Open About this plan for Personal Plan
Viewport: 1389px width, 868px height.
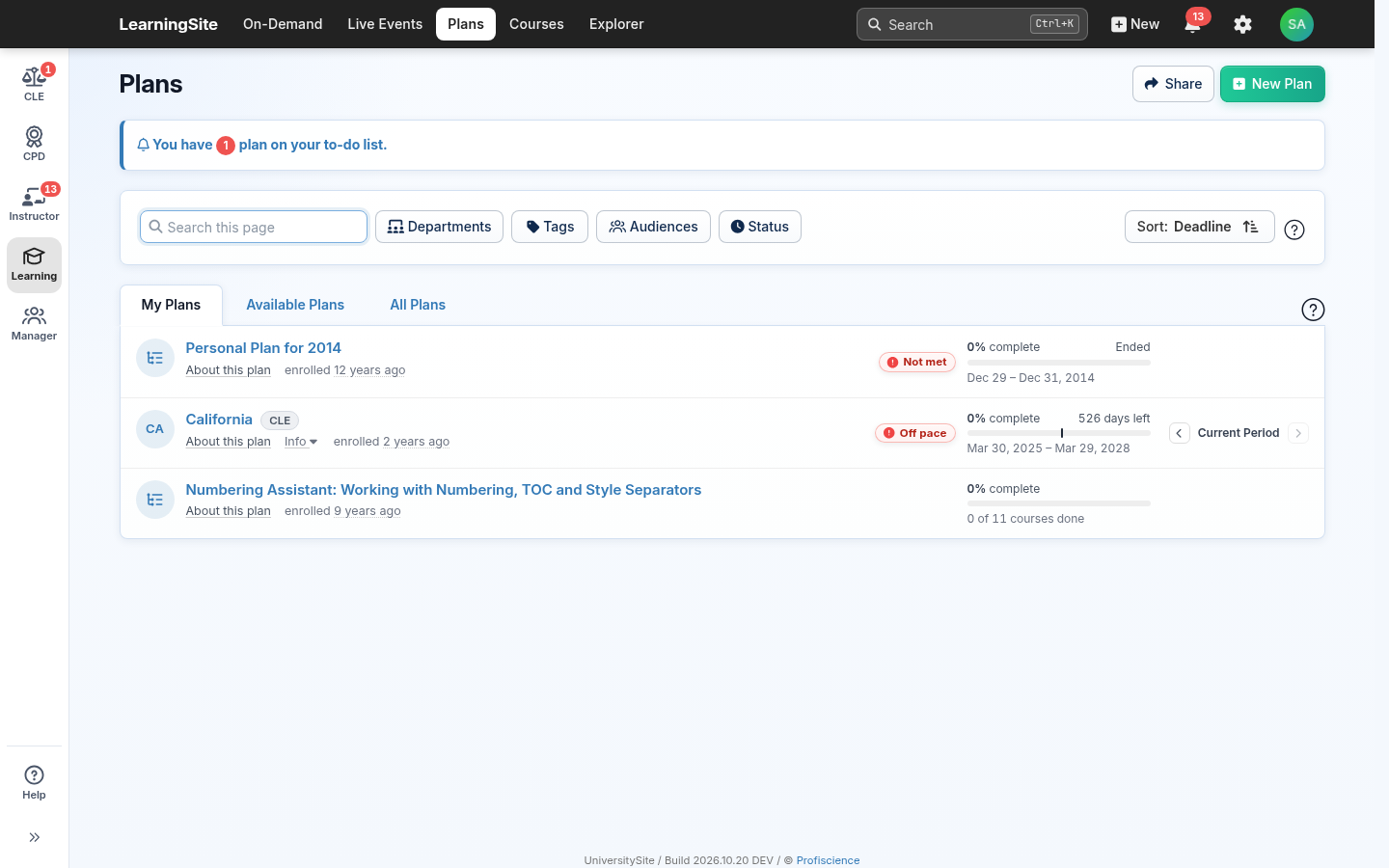pyautogui.click(x=228, y=370)
